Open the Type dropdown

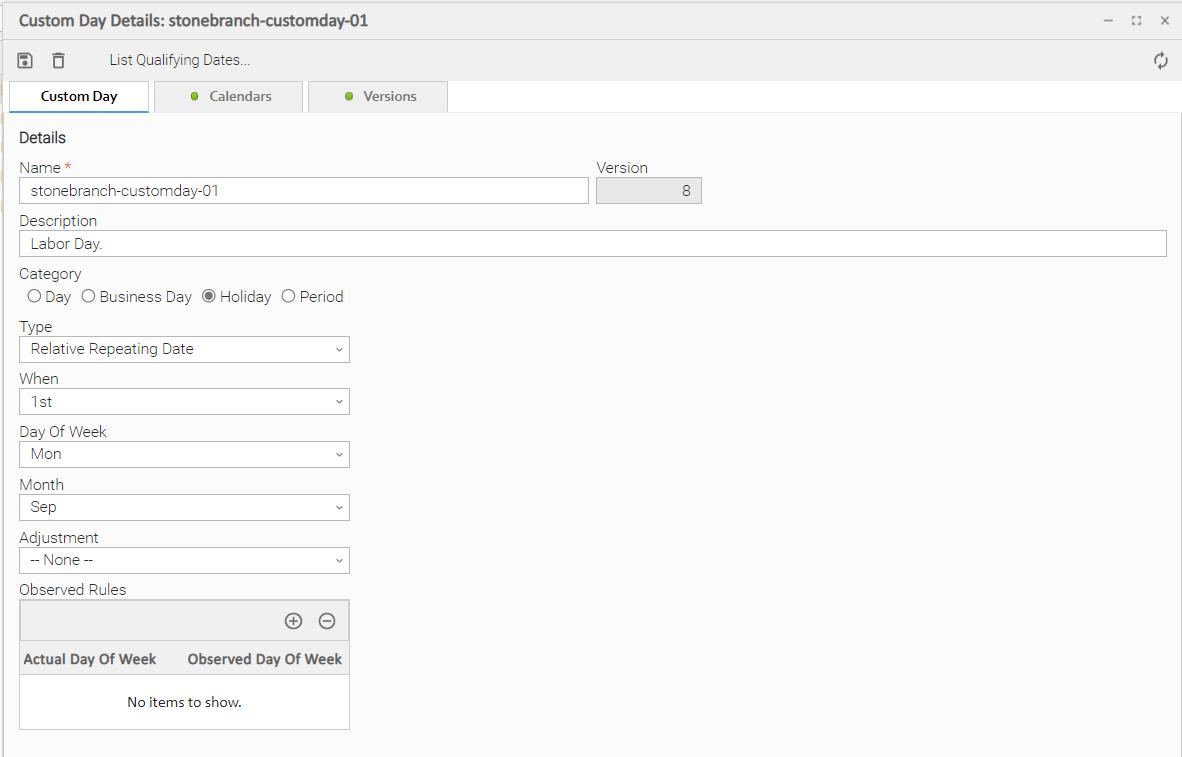coord(184,349)
